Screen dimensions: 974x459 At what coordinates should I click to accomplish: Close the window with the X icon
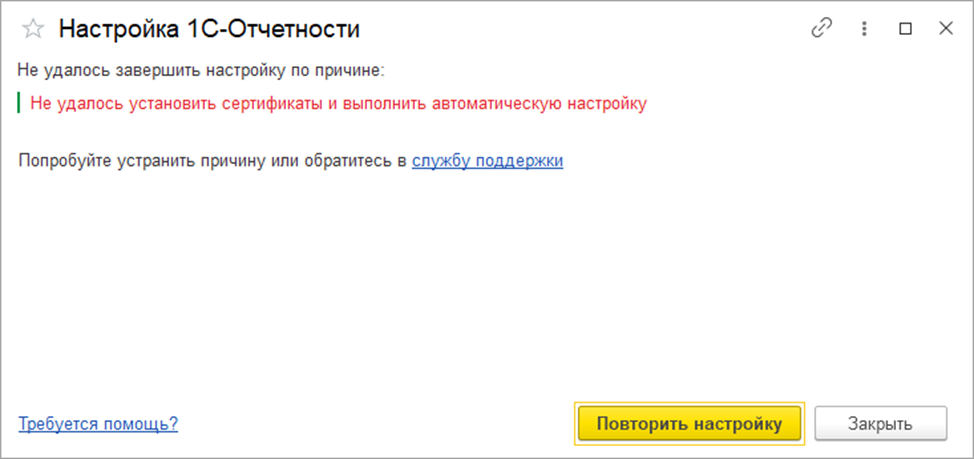pyautogui.click(x=945, y=29)
